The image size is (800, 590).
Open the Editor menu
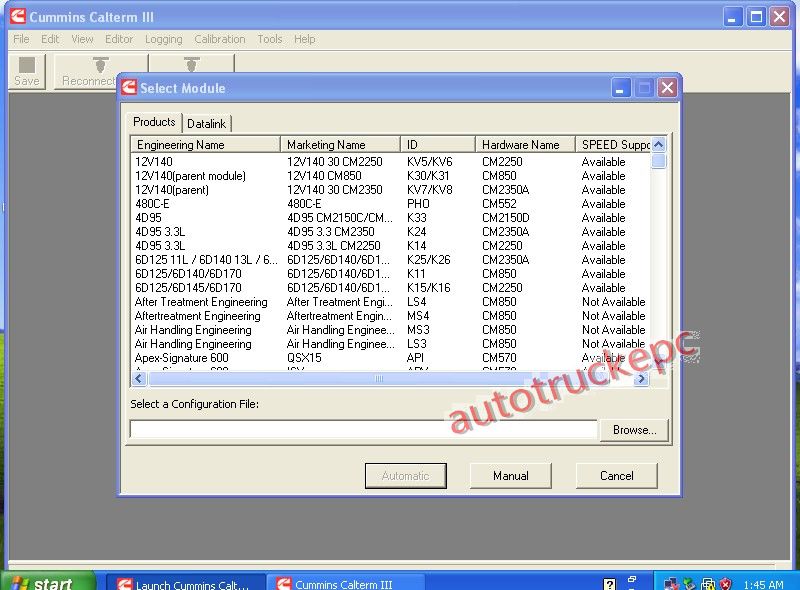119,39
